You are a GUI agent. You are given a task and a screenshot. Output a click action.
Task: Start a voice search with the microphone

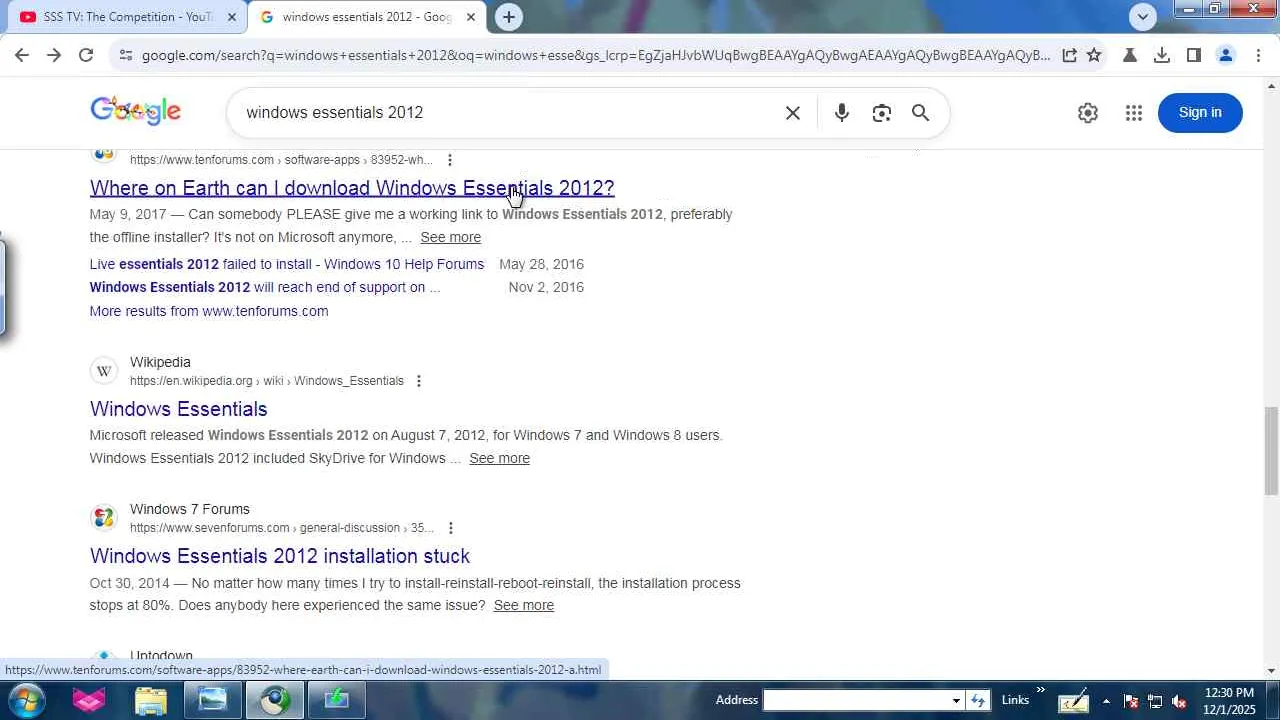tap(842, 113)
